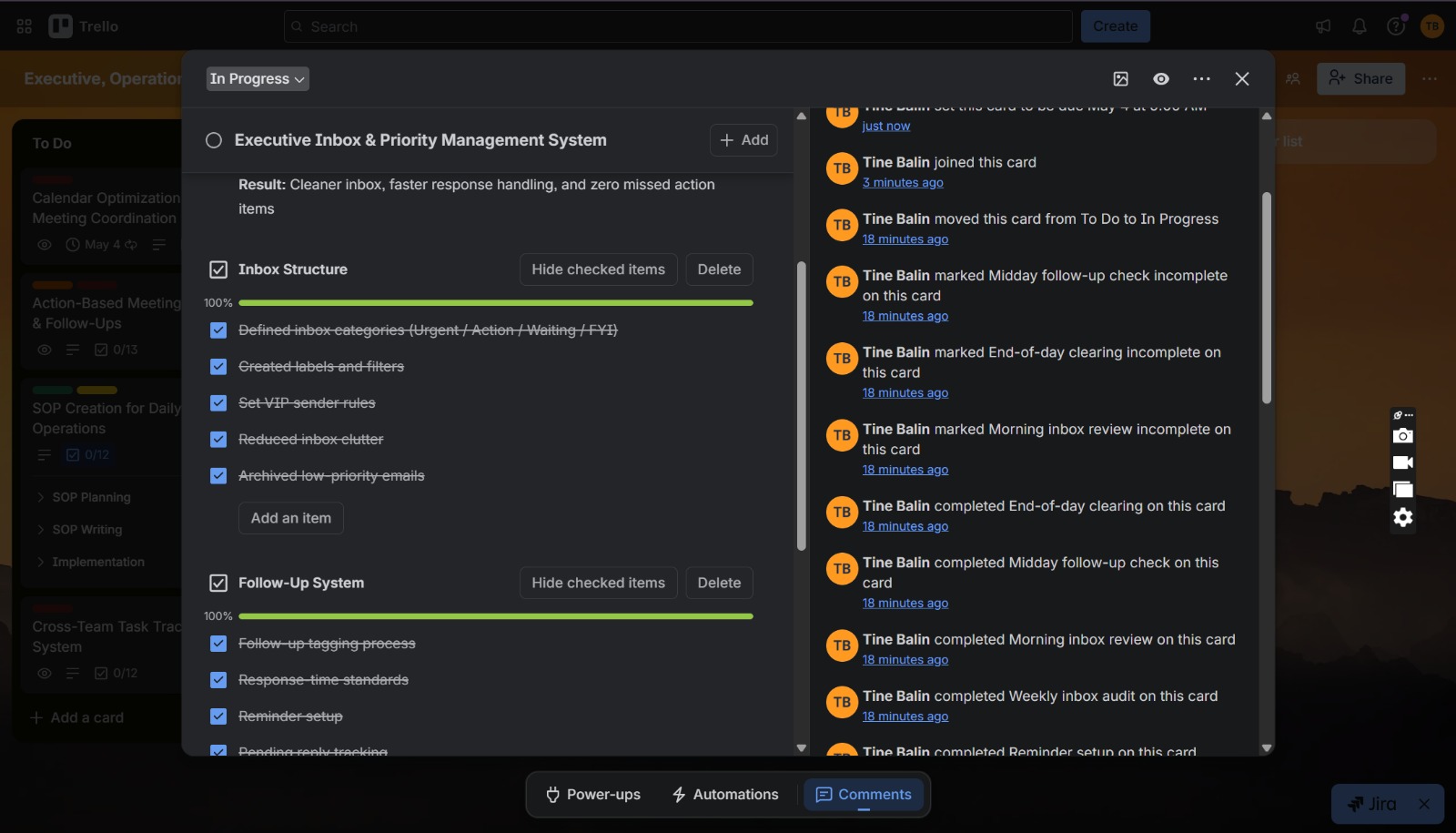Click 'Add an item' in Inbox Structure
Viewport: 1456px width, 833px height.
(x=291, y=518)
